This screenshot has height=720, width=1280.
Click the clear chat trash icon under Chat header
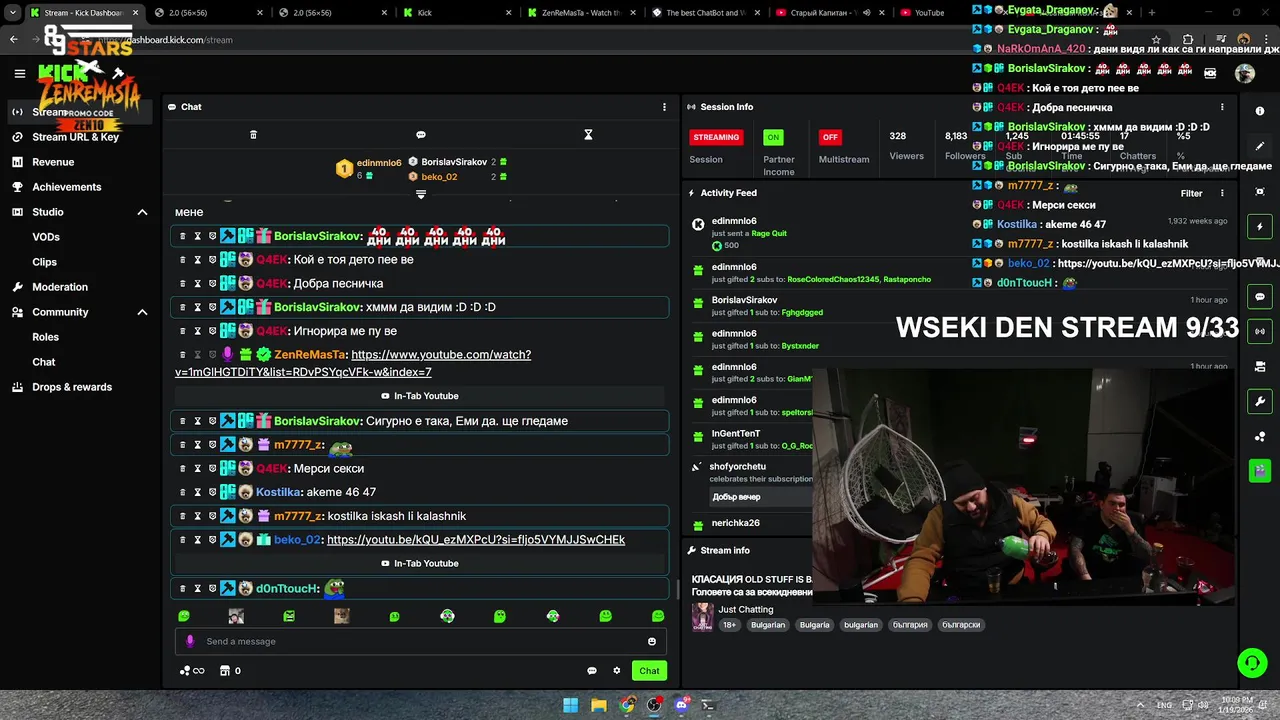[253, 135]
